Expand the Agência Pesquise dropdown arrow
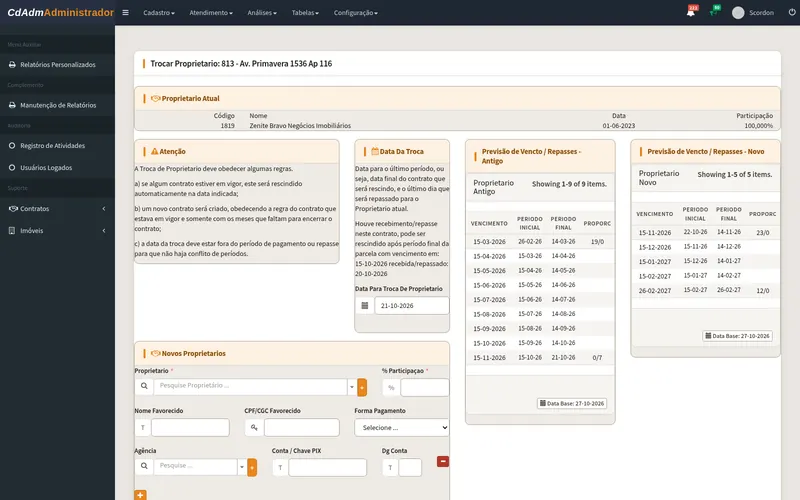The image size is (800, 500). (x=242, y=467)
